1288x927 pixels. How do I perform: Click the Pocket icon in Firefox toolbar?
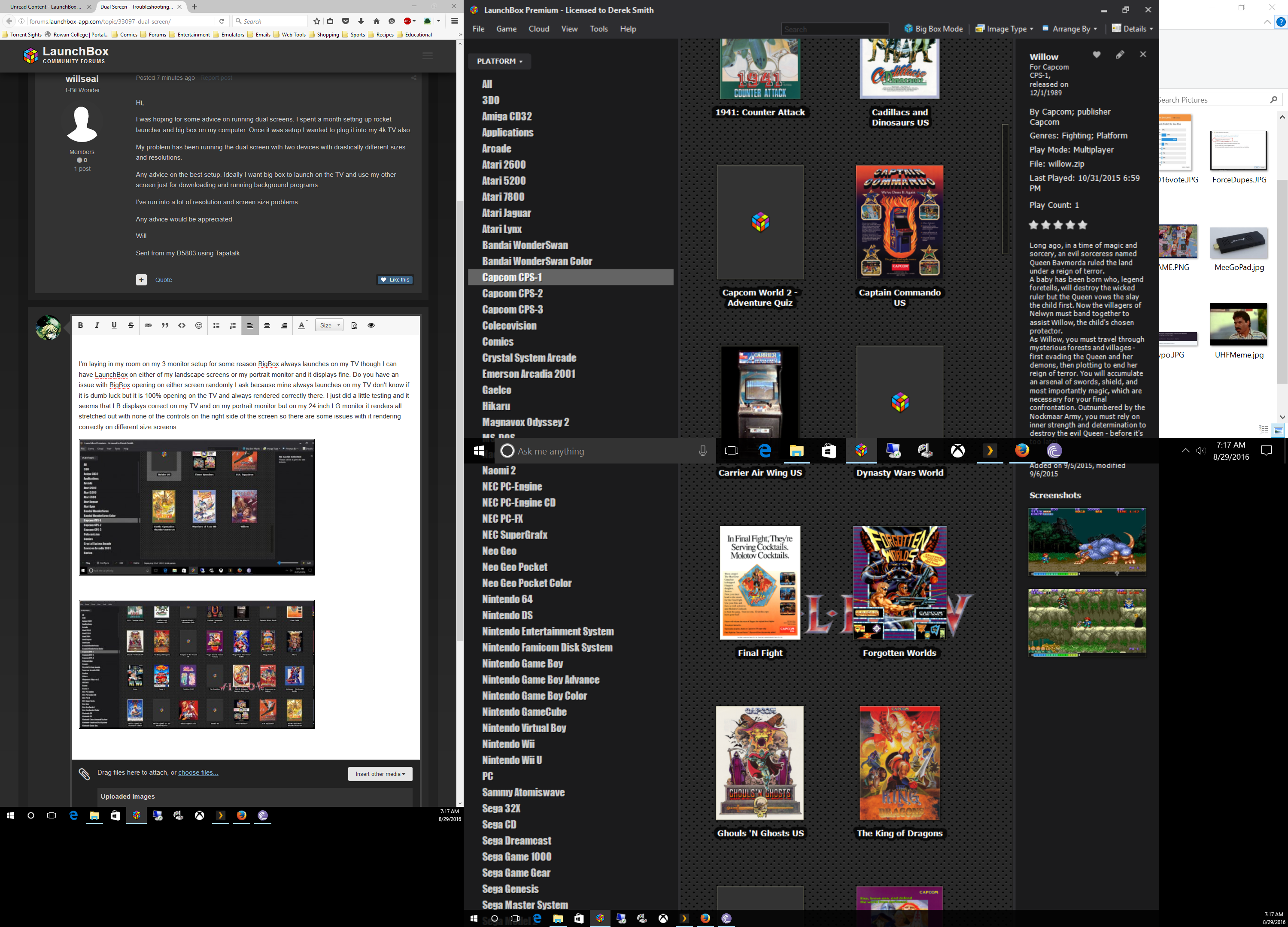coord(345,21)
